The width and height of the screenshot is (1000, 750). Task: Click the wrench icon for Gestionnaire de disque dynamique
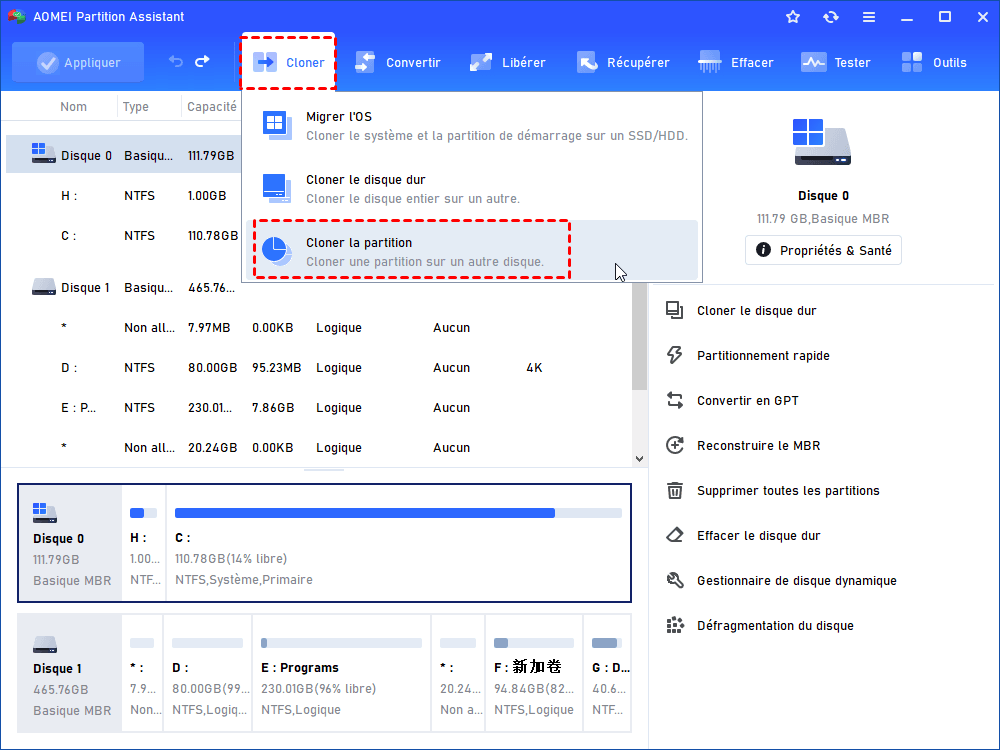pyautogui.click(x=675, y=580)
